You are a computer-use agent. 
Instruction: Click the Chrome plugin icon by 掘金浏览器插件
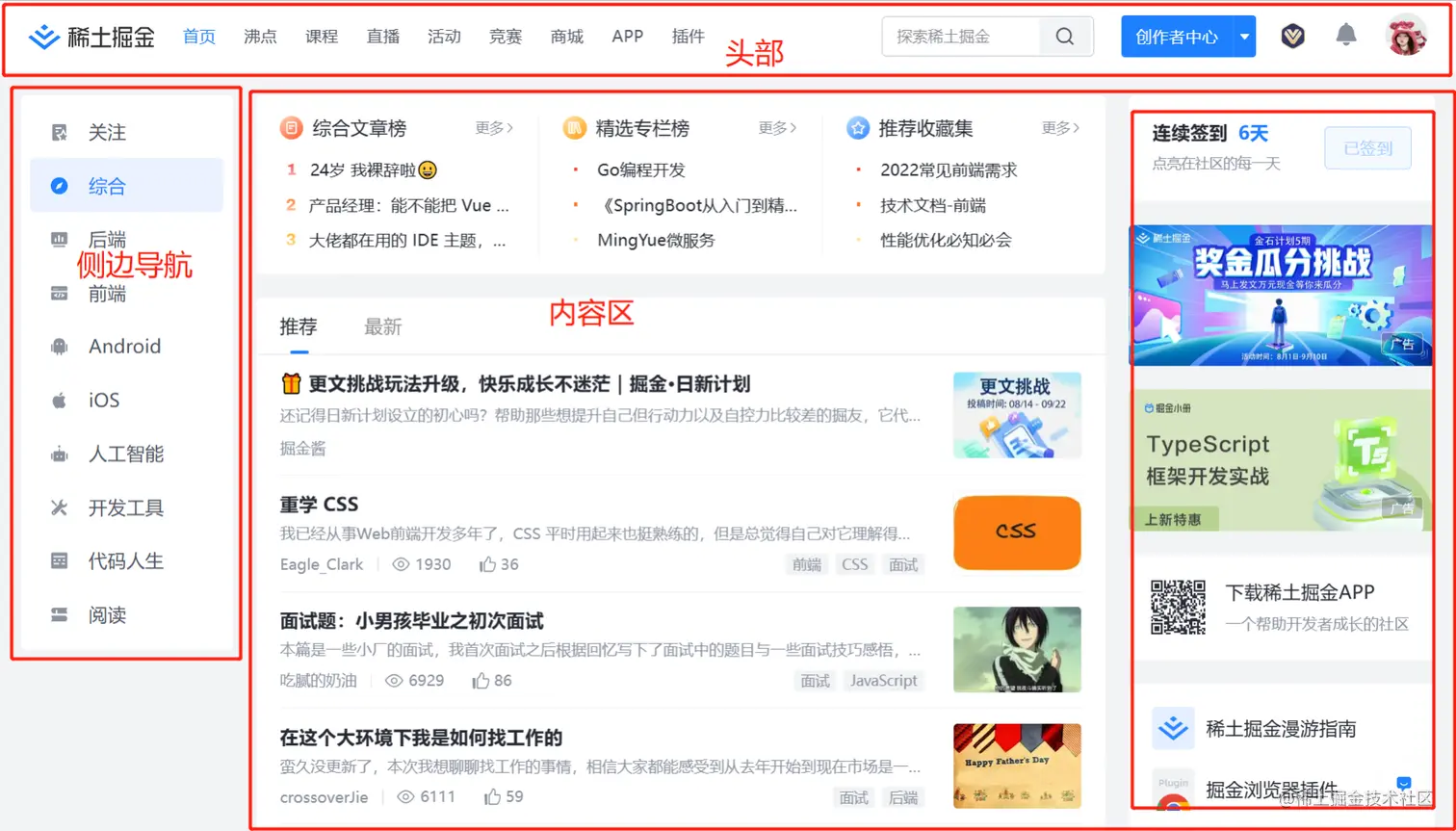[x=1173, y=790]
